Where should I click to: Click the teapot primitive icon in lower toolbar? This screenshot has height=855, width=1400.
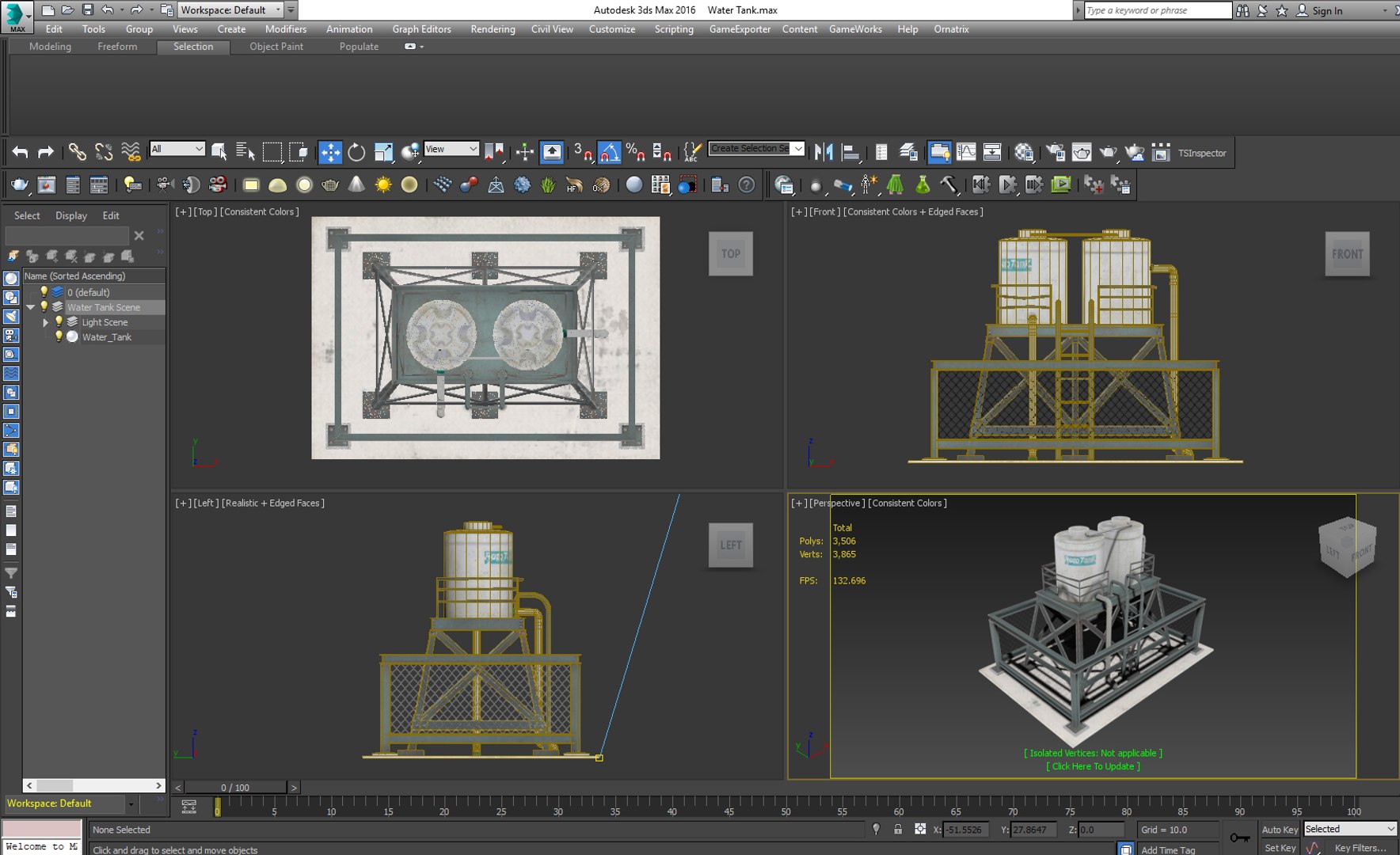coord(330,184)
